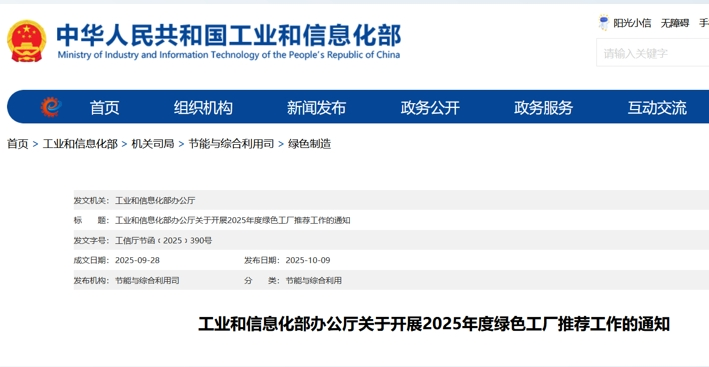709x367 pixels.
Task: Click the 标题 row notice title text
Action: click(x=232, y=220)
